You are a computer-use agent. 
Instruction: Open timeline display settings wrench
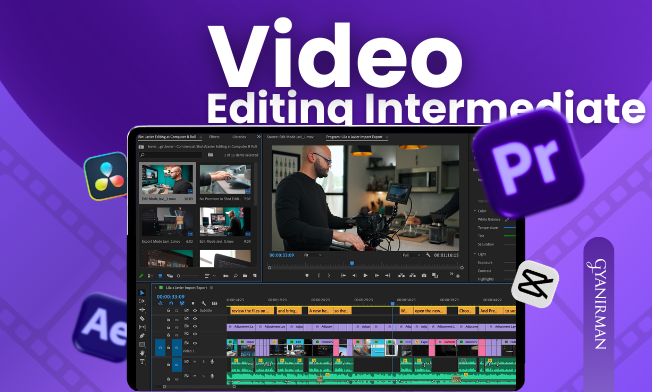[x=204, y=303]
